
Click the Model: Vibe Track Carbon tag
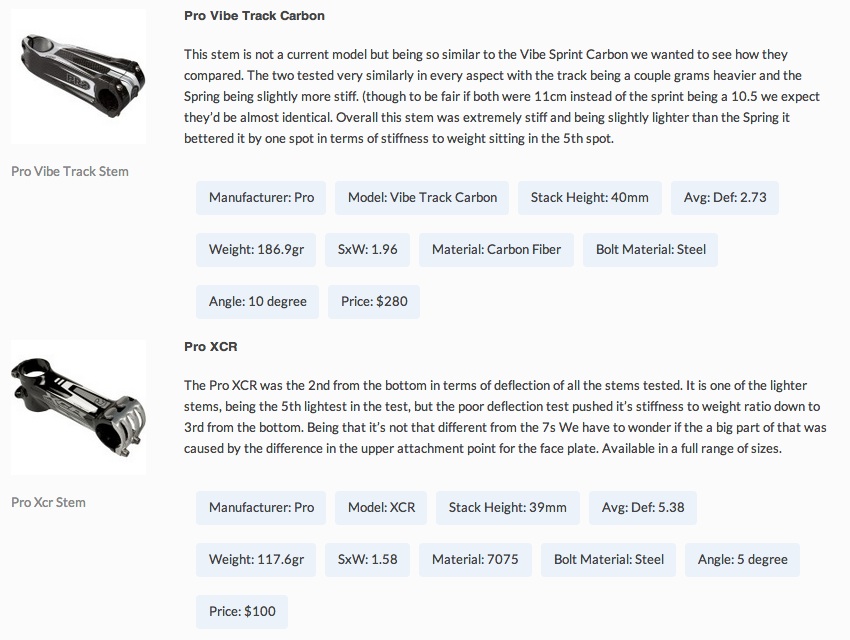[422, 197]
